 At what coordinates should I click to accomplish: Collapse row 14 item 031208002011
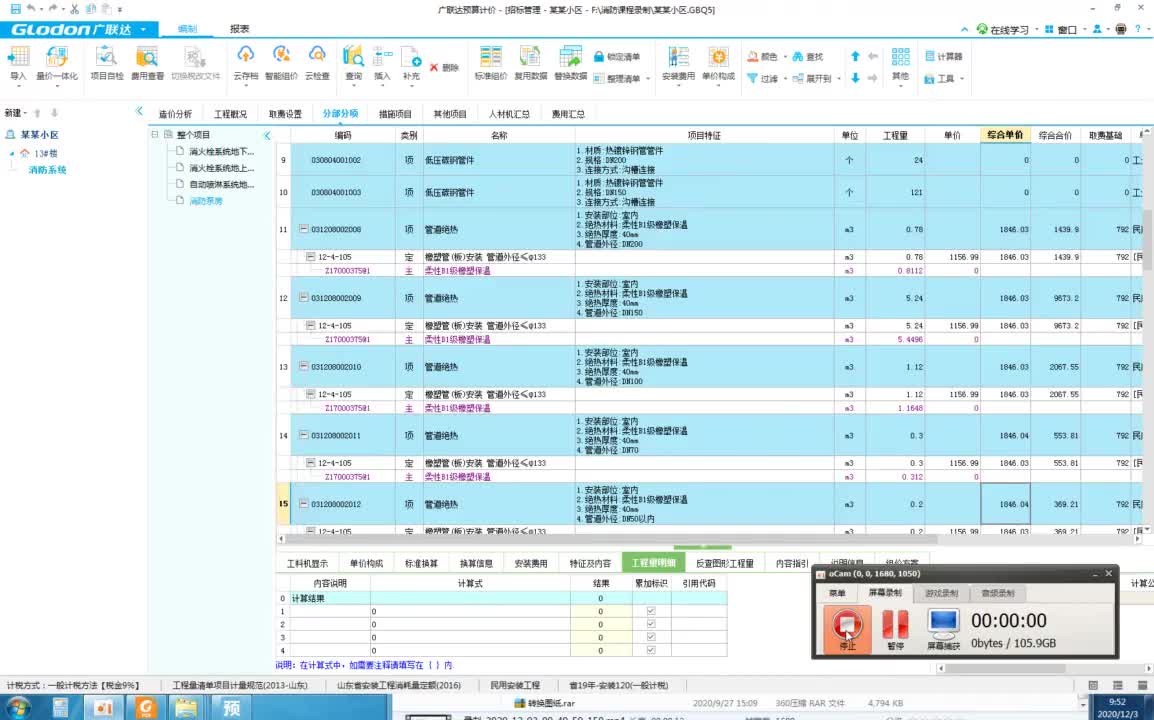click(x=303, y=435)
